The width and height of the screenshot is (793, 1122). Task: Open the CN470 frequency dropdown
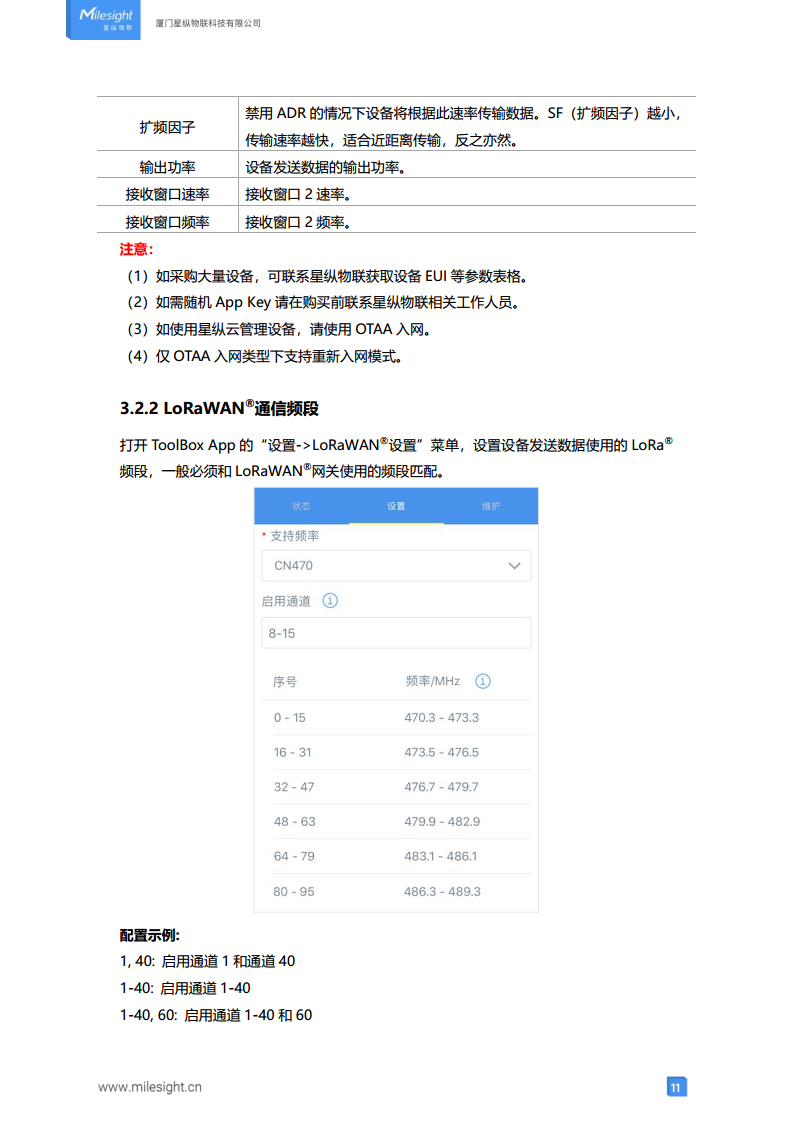point(396,565)
